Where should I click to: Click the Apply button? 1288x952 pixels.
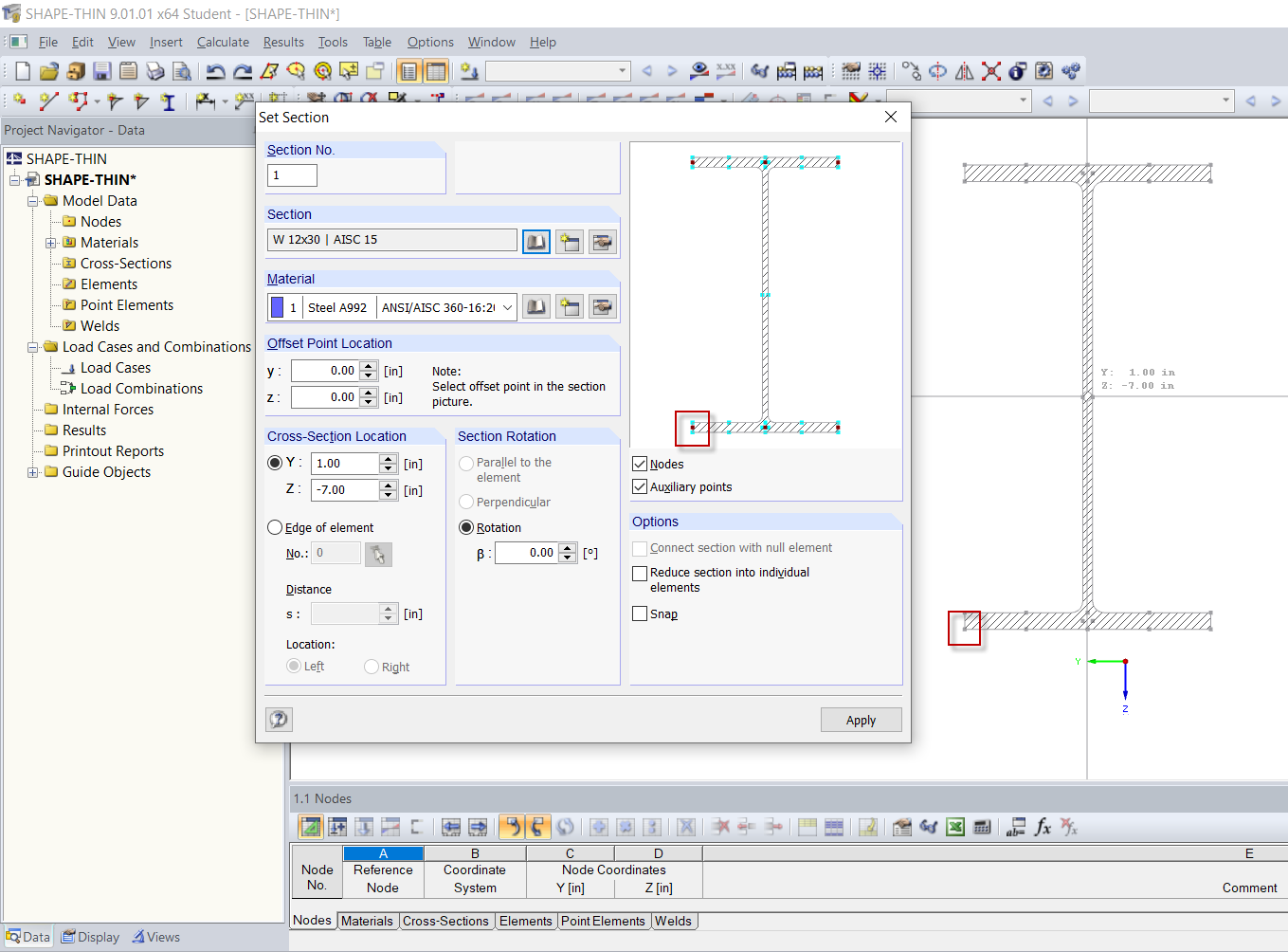[861, 720]
